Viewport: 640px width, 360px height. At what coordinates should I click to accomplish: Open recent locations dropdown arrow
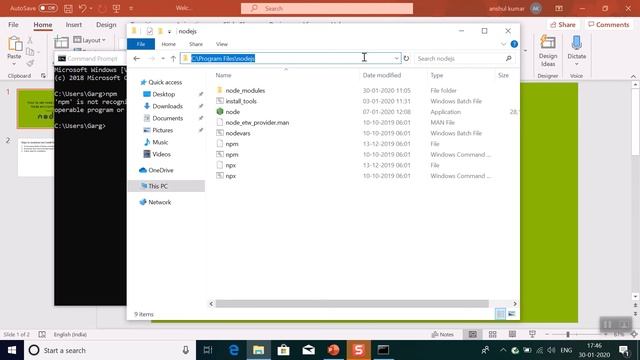coord(163,59)
